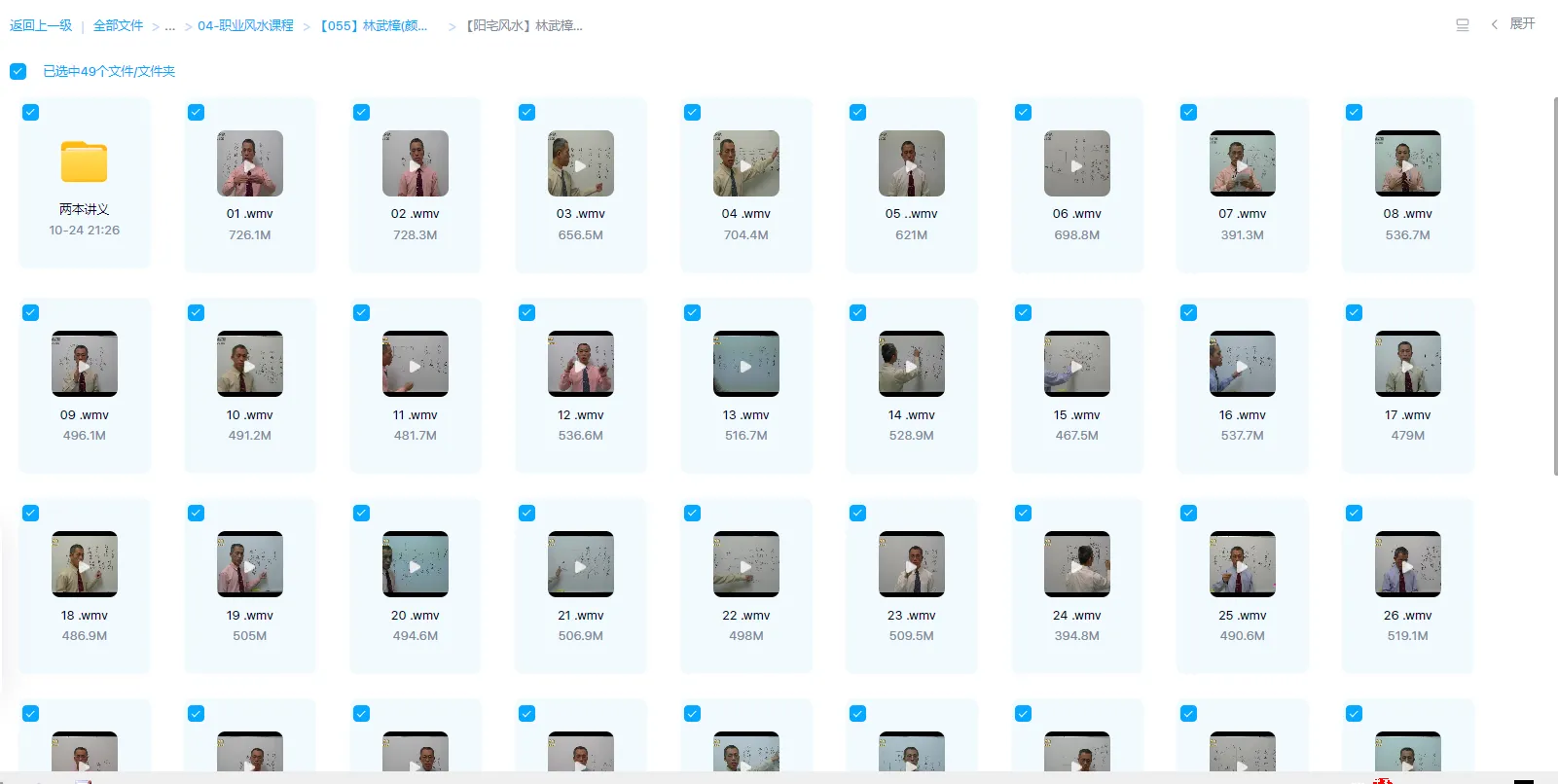
Task: Play video thumbnail 03 .wmv
Action: coord(581,163)
